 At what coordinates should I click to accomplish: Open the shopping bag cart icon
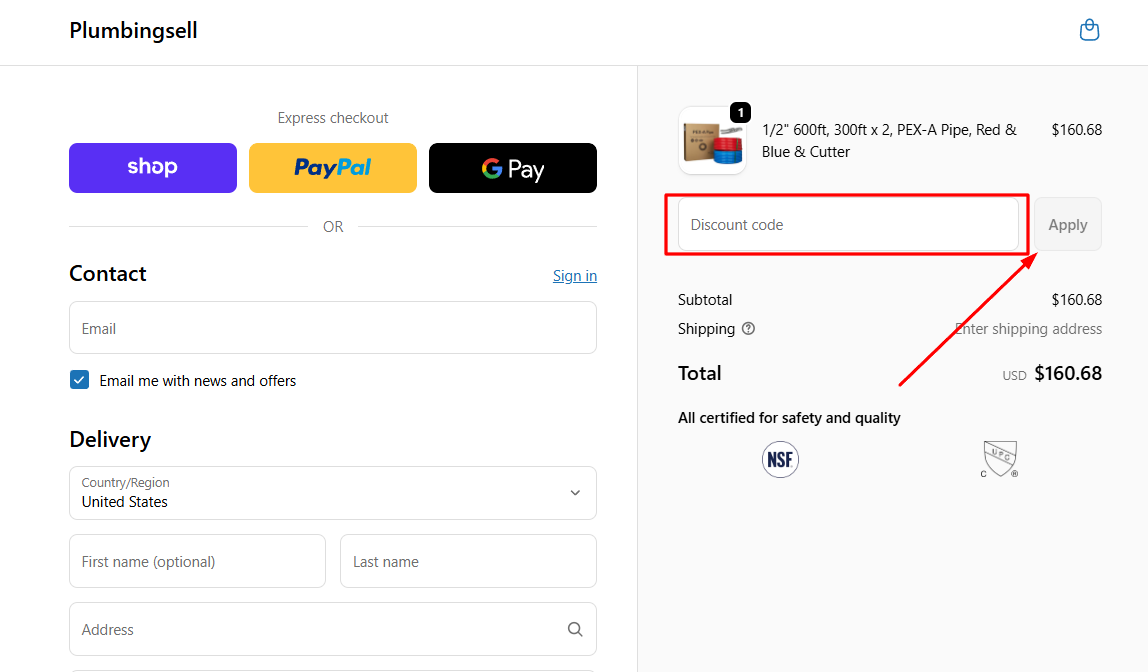point(1089,30)
